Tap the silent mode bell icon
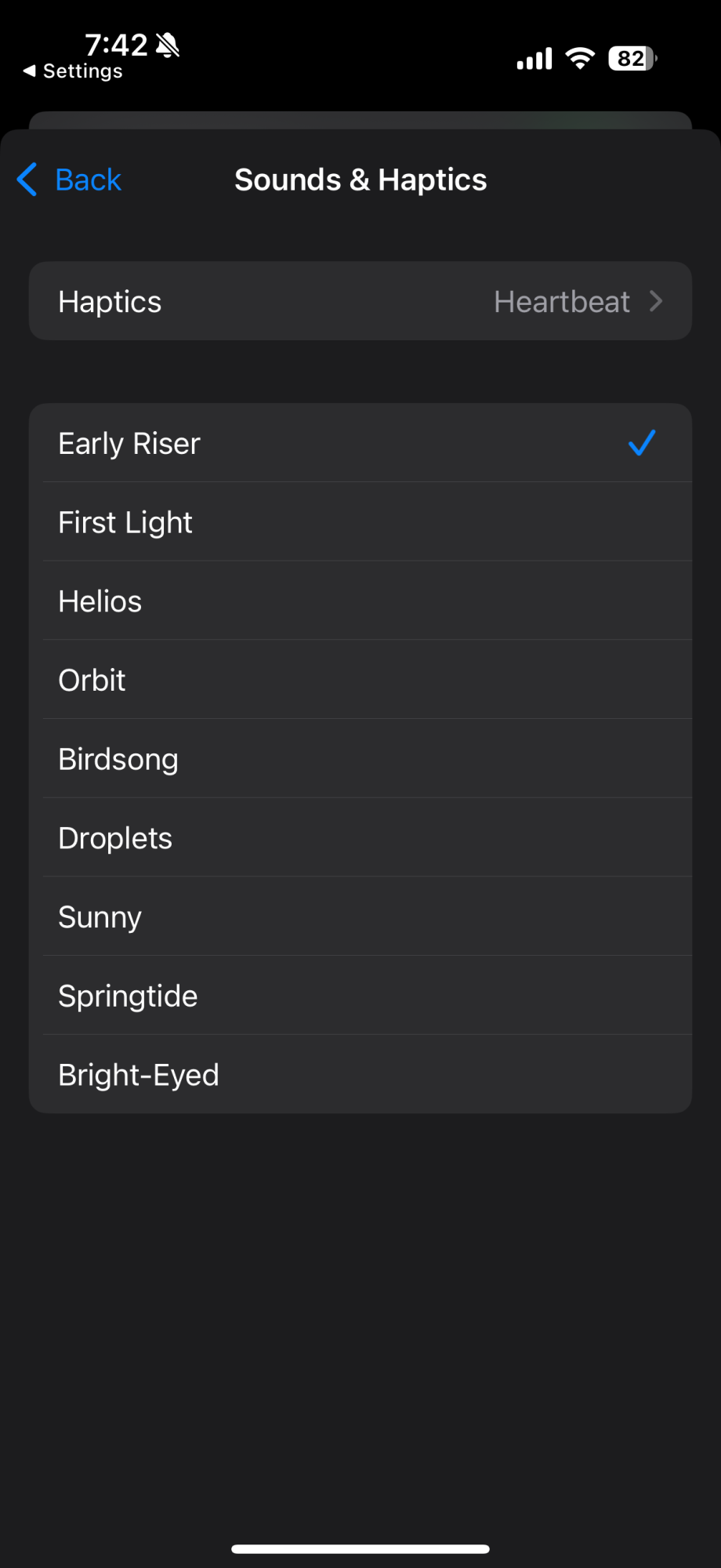This screenshot has width=721, height=1568. [x=168, y=45]
